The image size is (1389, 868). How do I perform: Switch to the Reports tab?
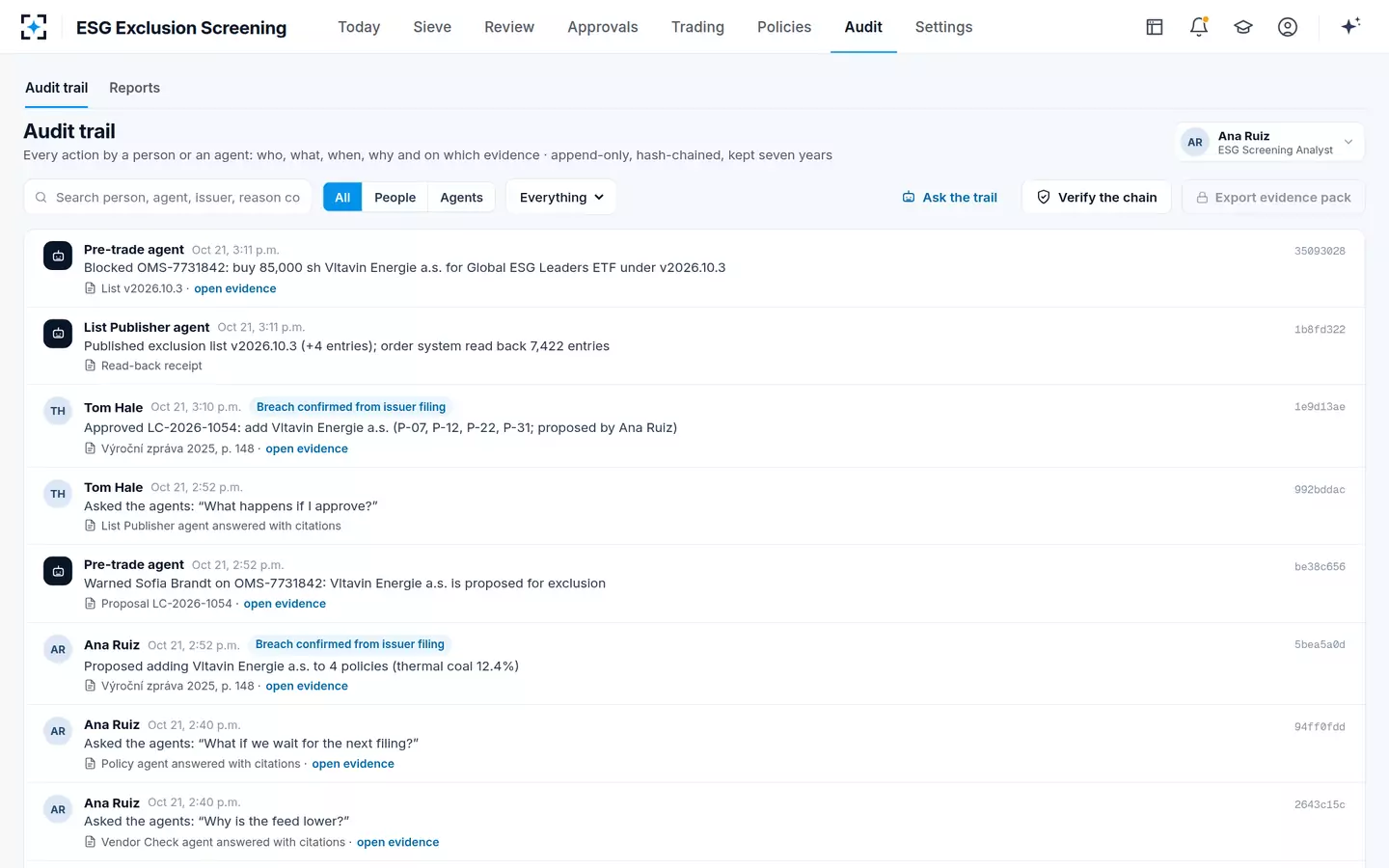coord(134,88)
